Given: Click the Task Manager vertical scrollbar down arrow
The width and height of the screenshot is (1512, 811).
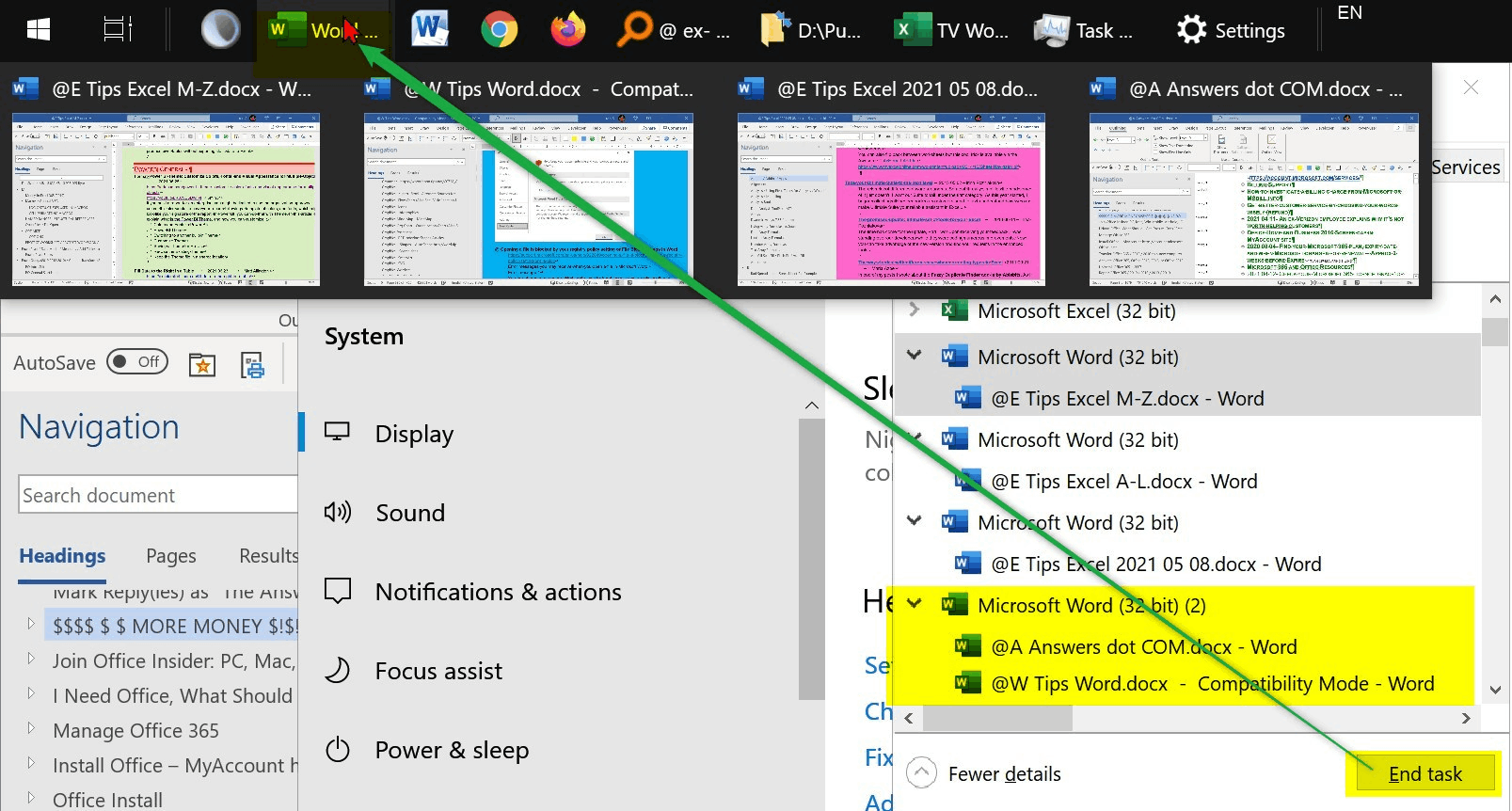Looking at the screenshot, I should pyautogui.click(x=1495, y=690).
